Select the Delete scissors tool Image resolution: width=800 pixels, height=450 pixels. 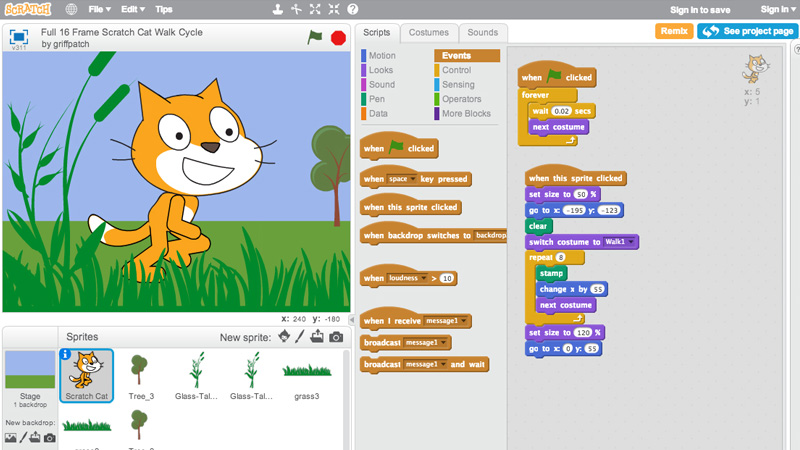(x=296, y=9)
